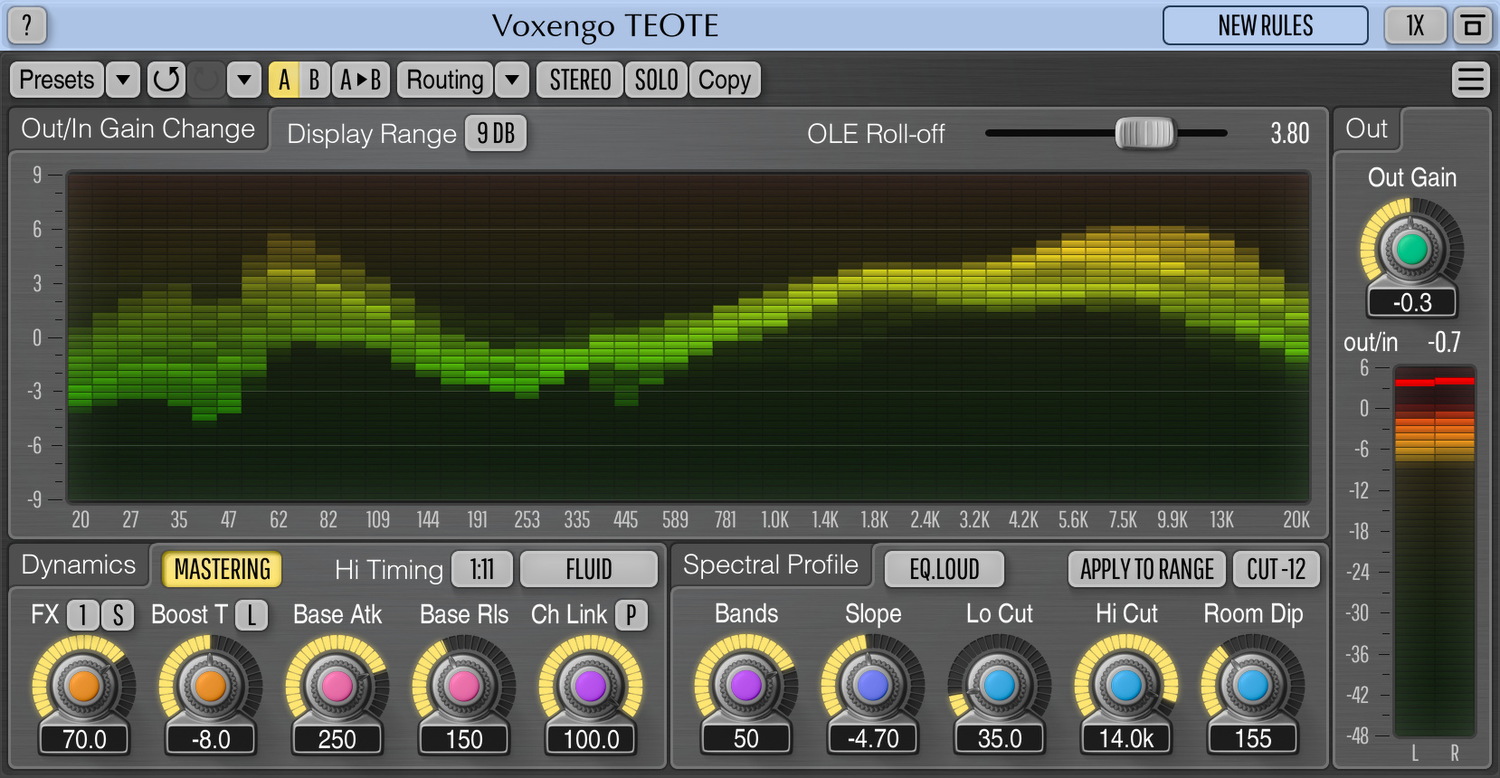Click the Ch Link purple knob
The height and width of the screenshot is (778, 1500).
591,686
